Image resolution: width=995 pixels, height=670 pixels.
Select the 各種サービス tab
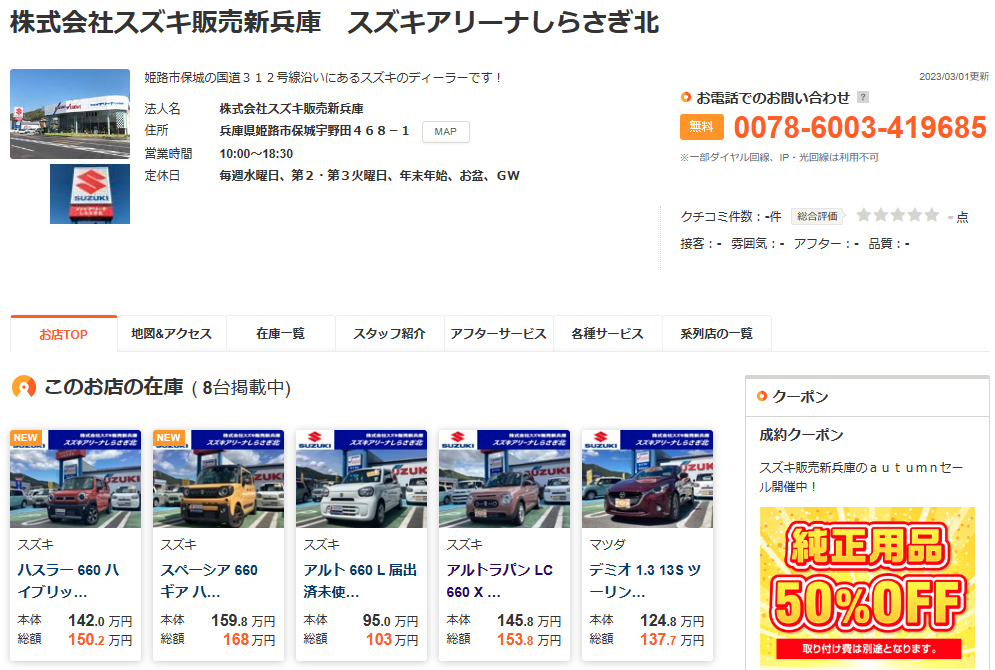coord(607,334)
